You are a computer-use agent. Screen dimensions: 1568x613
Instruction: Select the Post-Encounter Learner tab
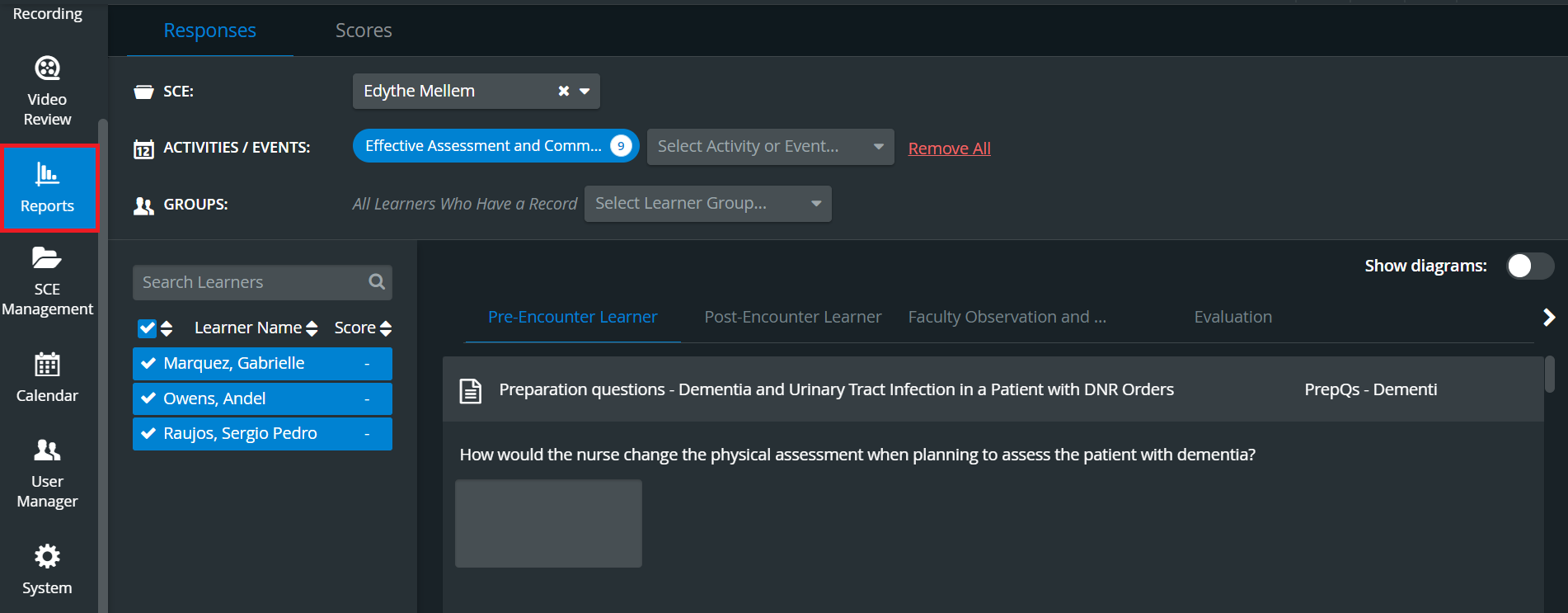(x=792, y=317)
